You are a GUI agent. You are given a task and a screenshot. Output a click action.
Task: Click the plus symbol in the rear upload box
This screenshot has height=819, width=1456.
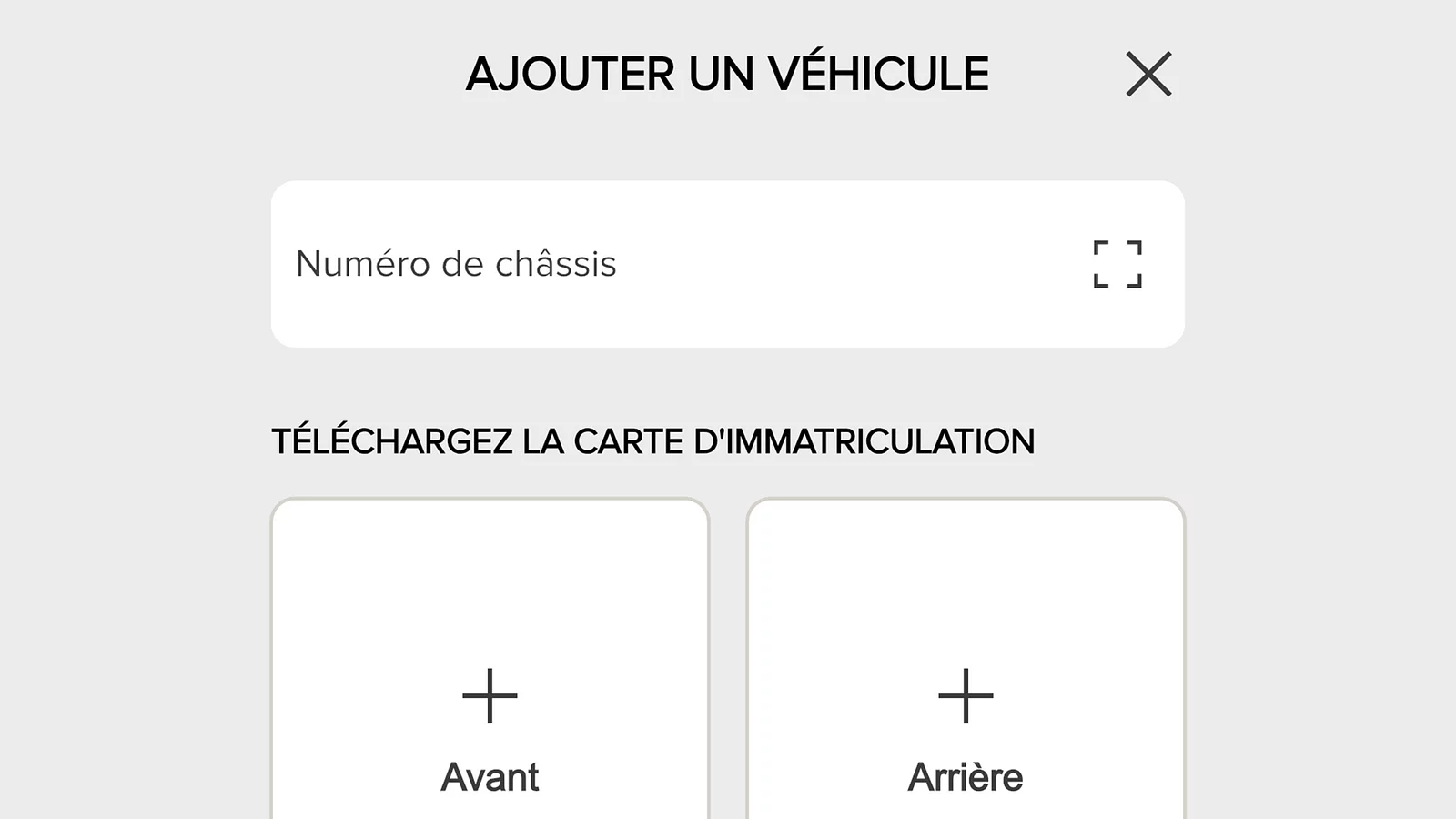tap(965, 695)
